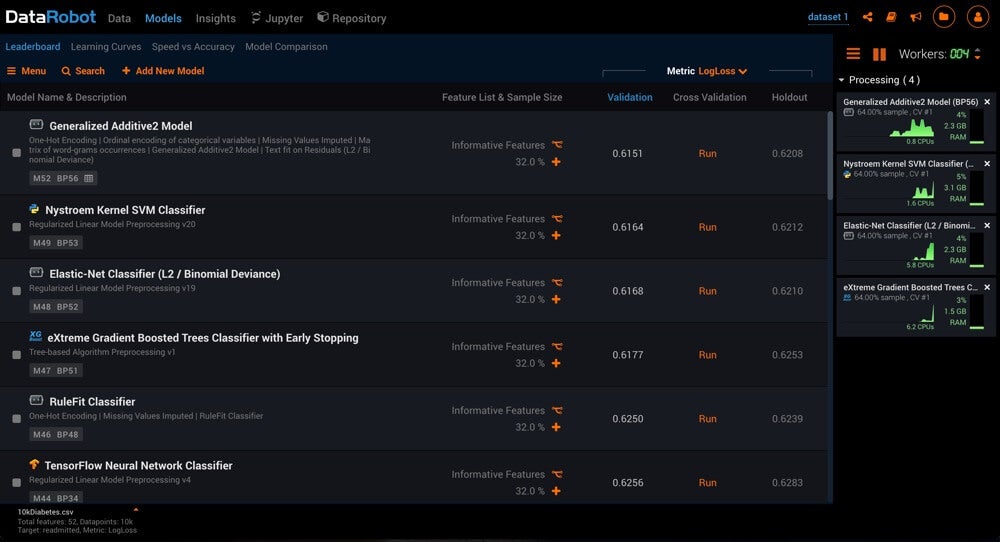
Task: Click the Cross Validation column header
Action: point(709,98)
